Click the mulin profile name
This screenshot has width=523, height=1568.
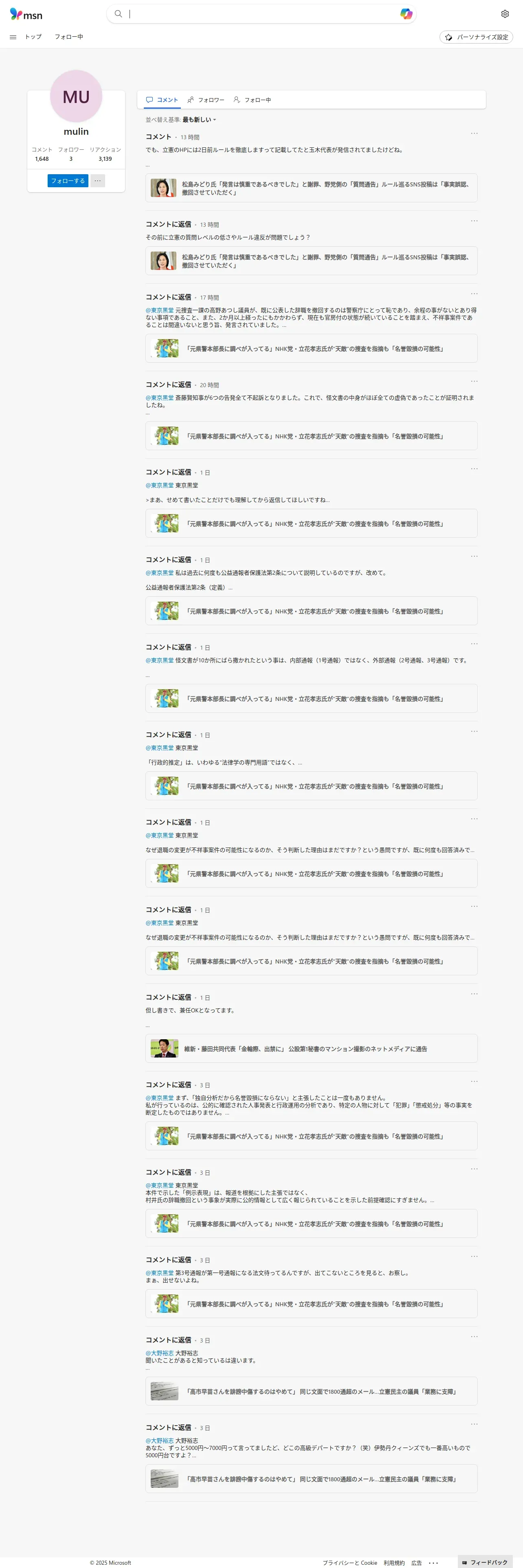[x=76, y=131]
